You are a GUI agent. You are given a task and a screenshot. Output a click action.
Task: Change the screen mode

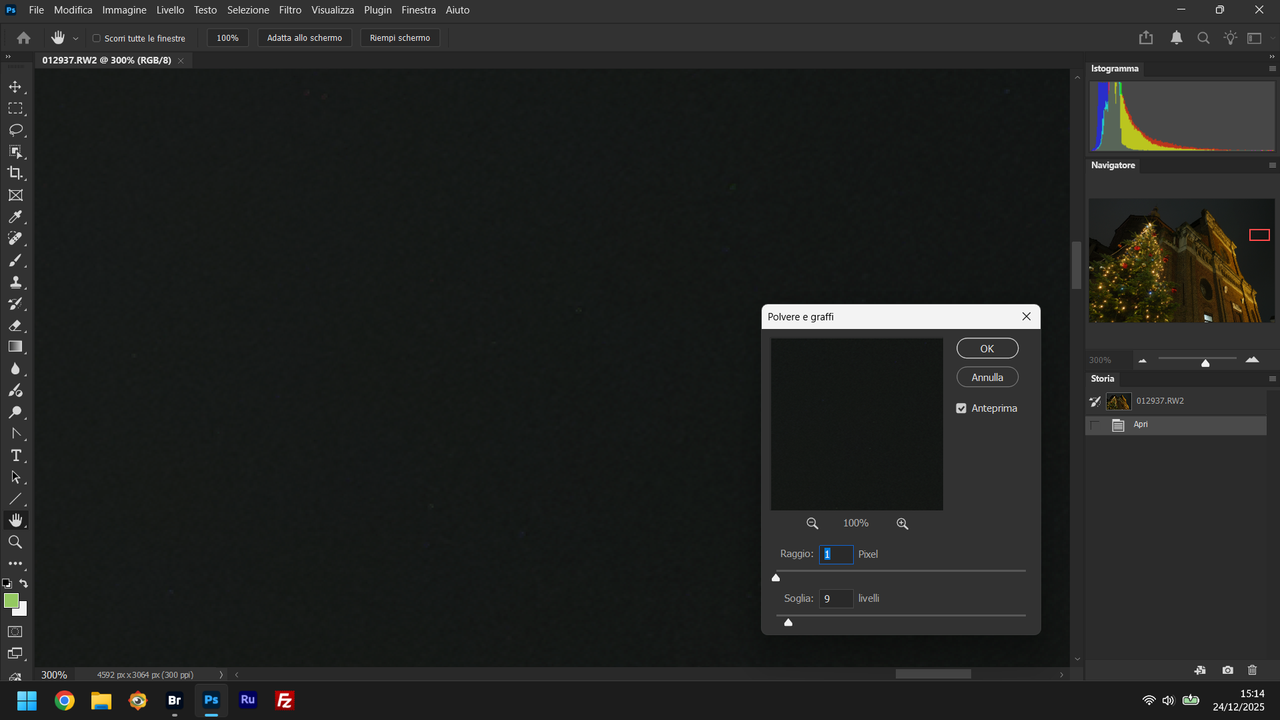(x=15, y=654)
